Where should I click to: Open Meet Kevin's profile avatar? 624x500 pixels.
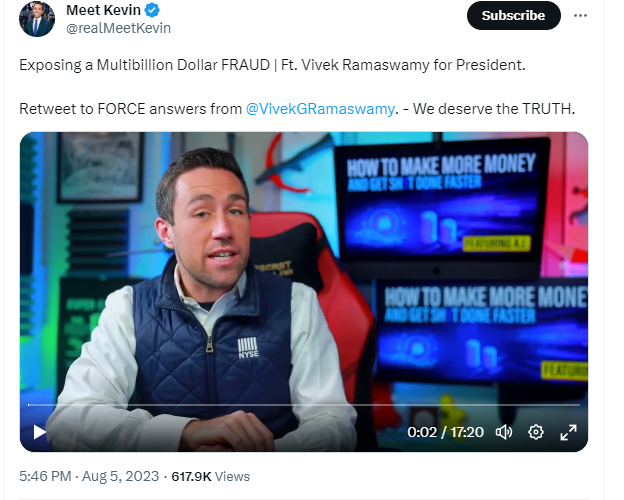(37, 19)
